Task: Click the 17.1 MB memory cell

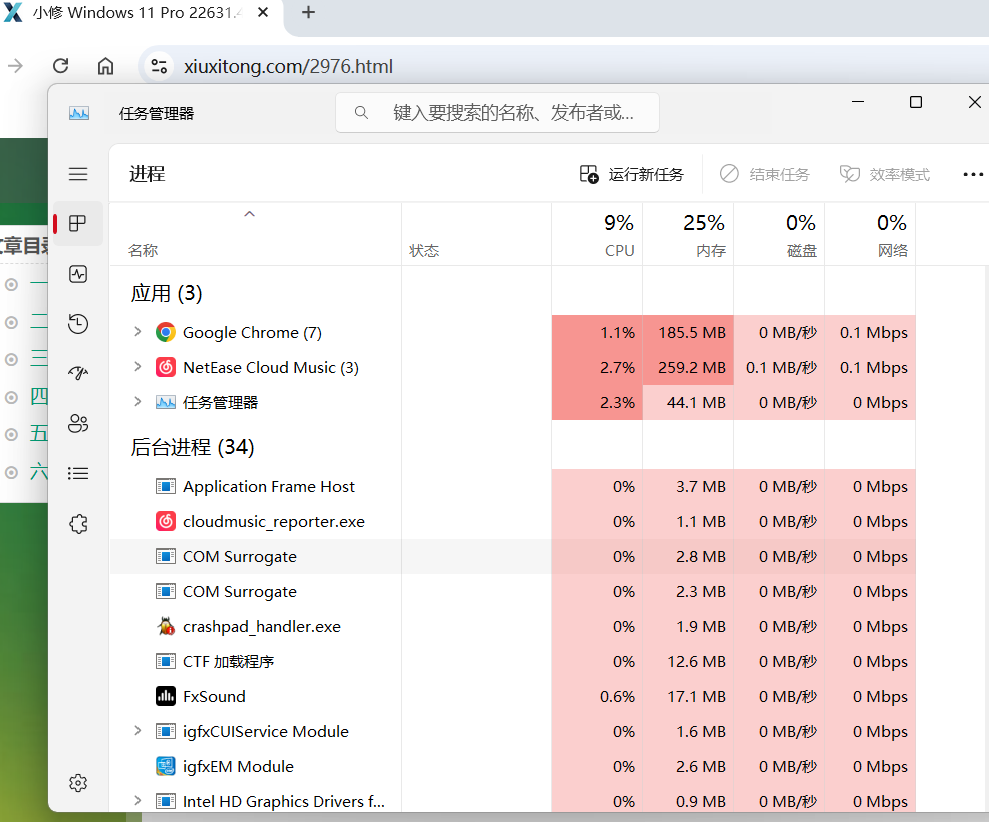Action: 688,696
